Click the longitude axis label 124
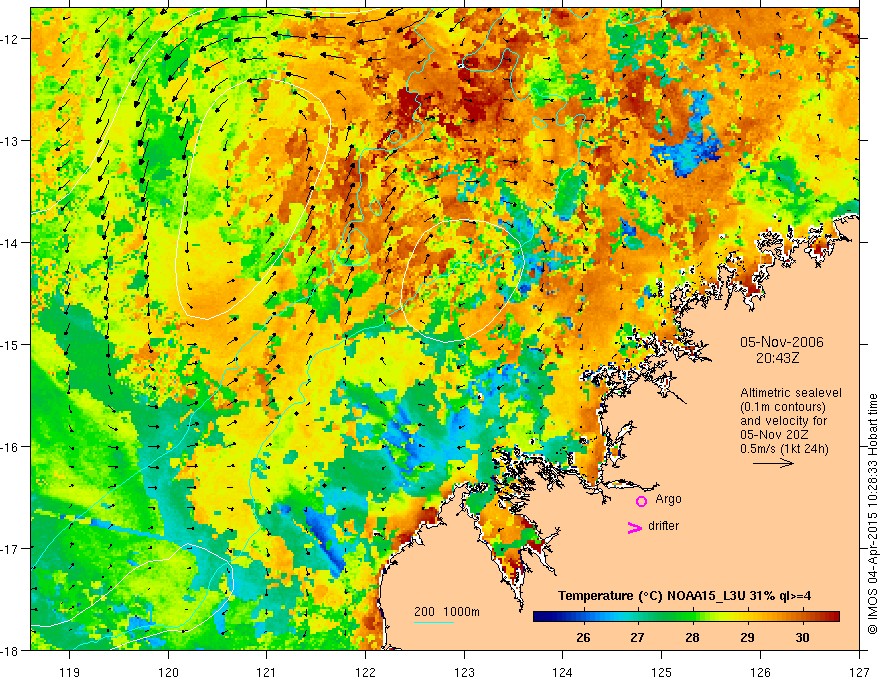880x680 pixels. click(x=563, y=672)
